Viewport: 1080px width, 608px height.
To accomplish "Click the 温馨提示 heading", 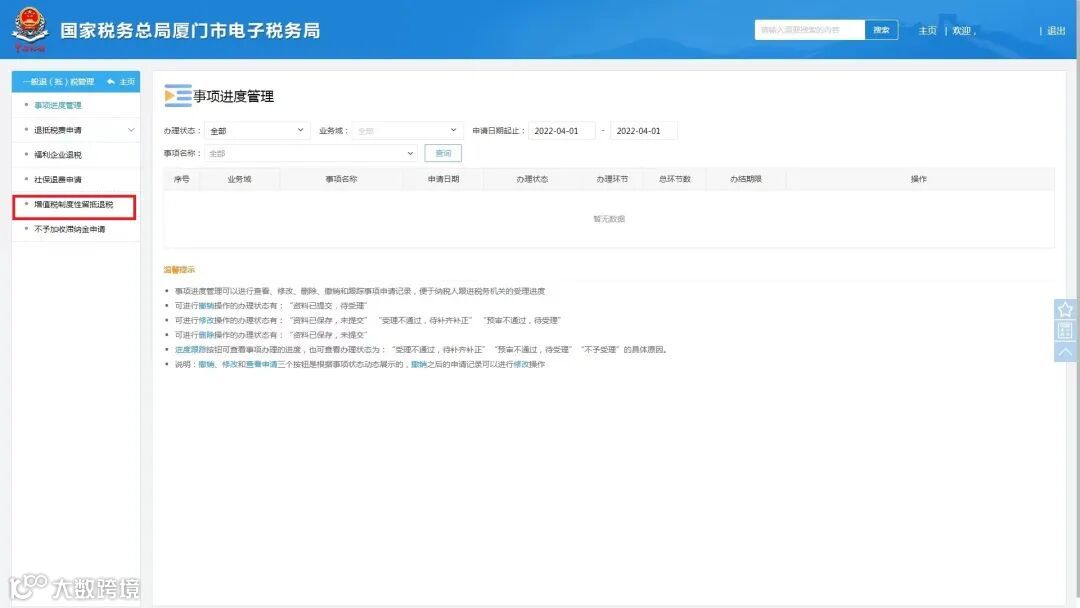I will [179, 270].
